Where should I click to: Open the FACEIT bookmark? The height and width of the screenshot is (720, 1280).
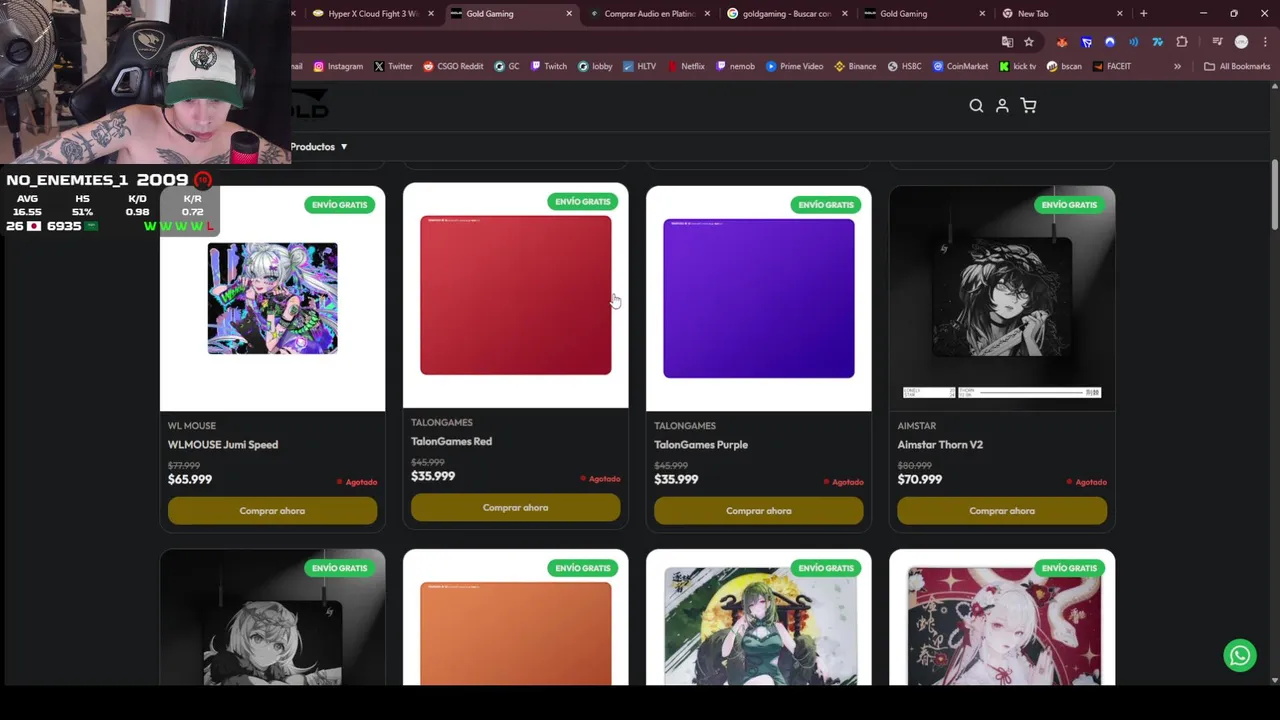[x=1112, y=66]
